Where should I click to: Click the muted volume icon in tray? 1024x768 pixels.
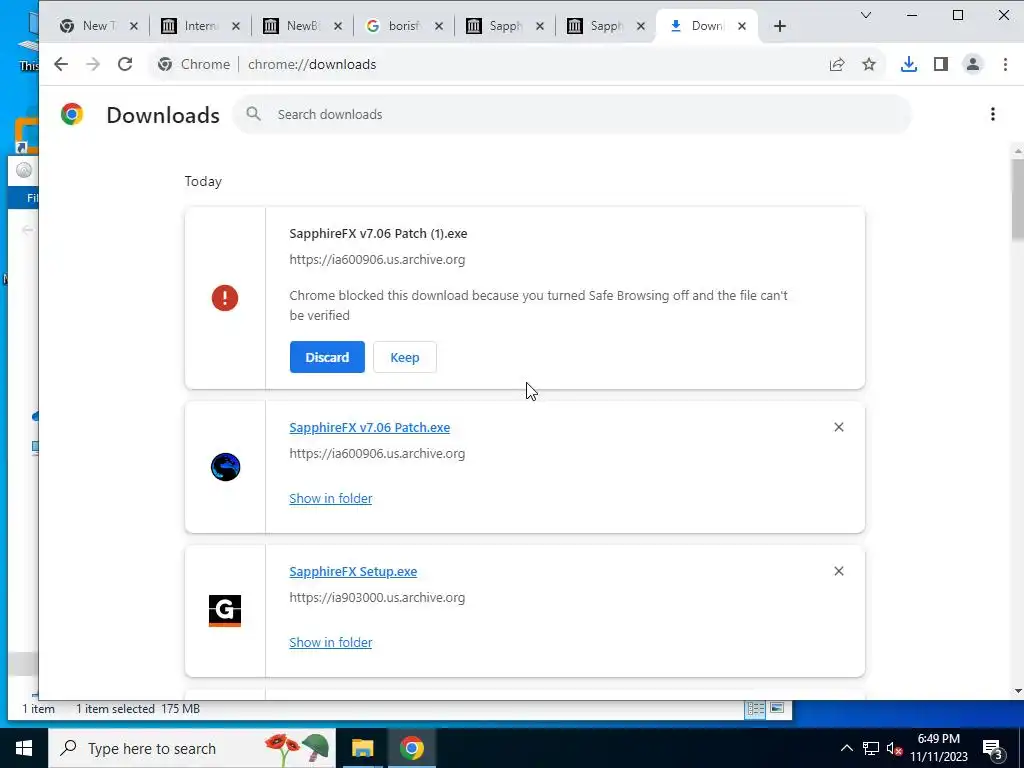(894, 748)
